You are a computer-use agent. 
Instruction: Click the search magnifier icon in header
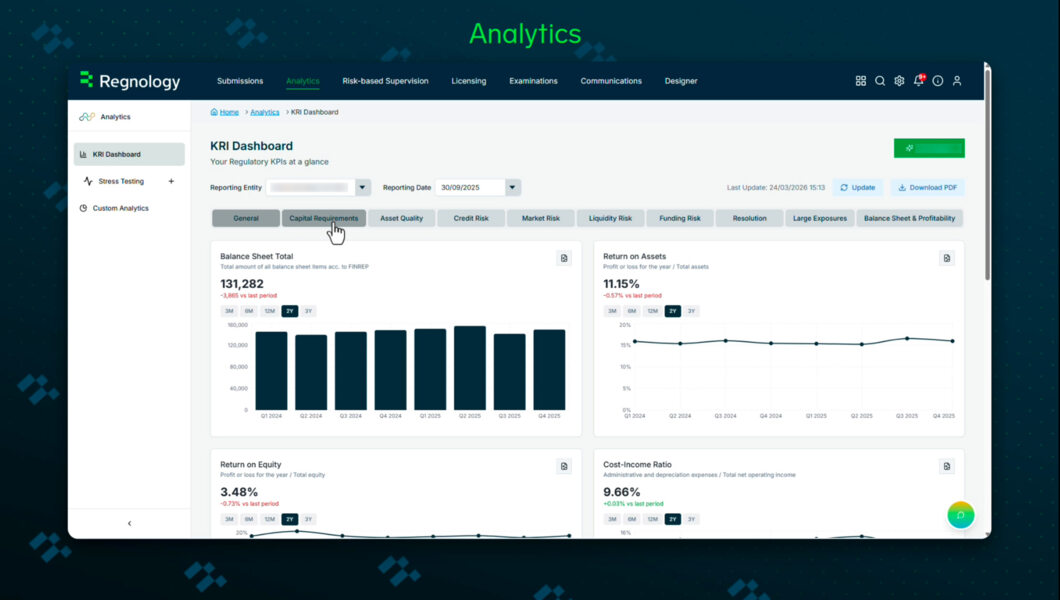pos(880,81)
